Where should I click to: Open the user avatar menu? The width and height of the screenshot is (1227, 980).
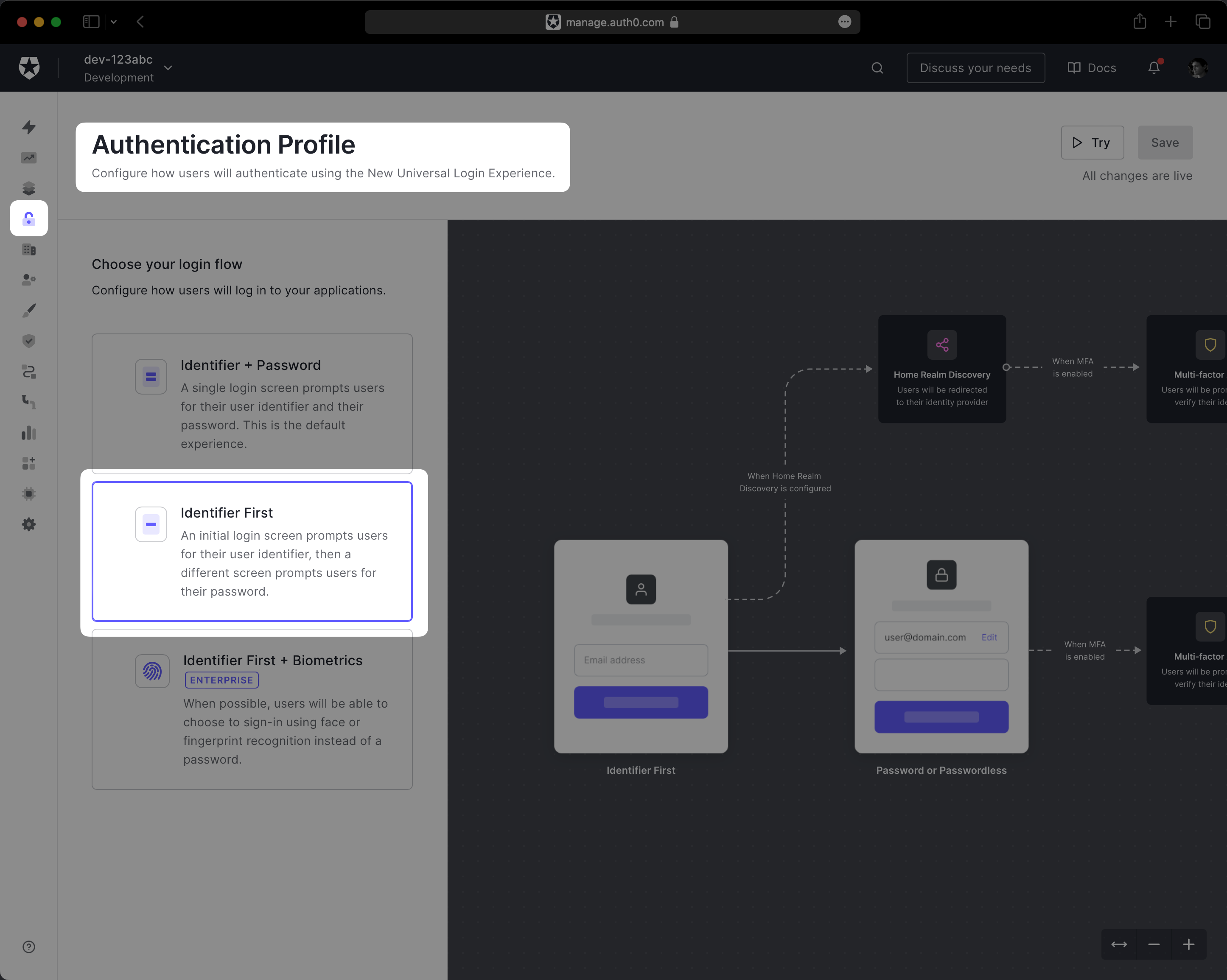point(1198,68)
